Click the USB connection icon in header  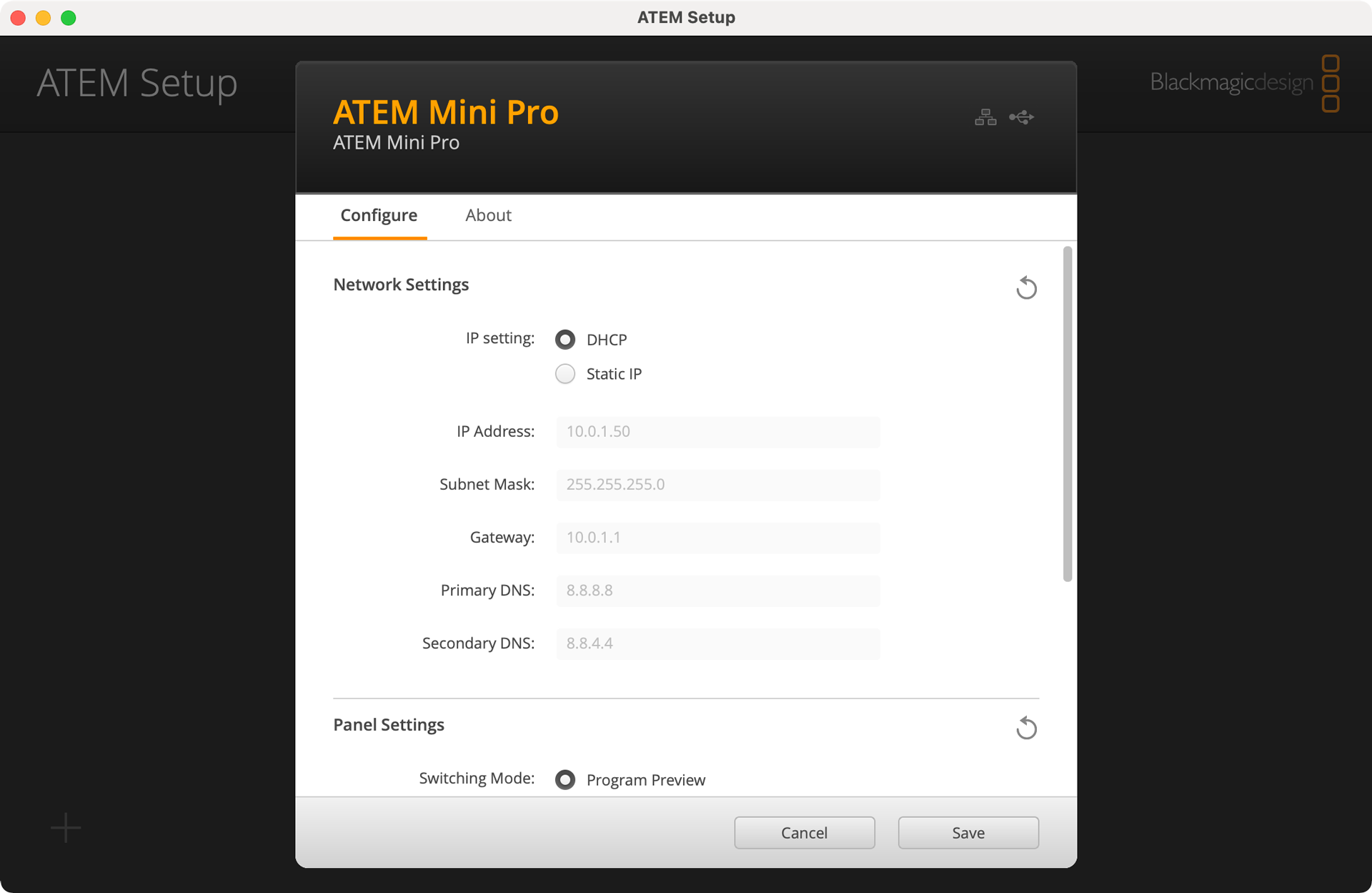1022,117
